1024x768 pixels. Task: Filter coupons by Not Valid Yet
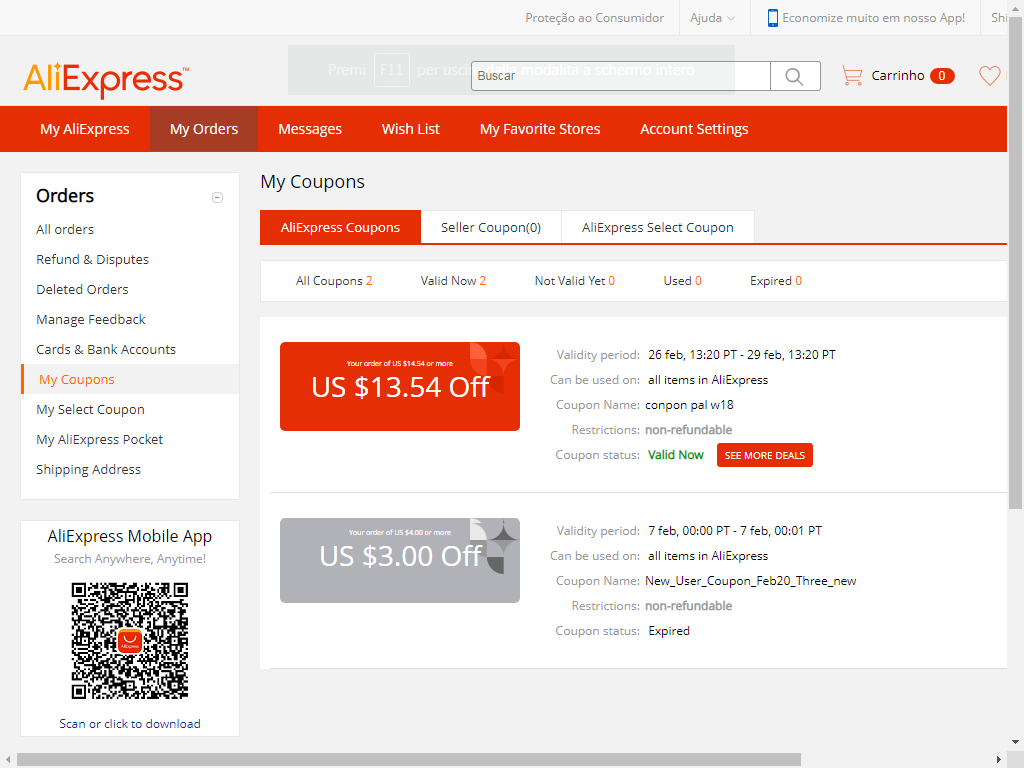575,281
